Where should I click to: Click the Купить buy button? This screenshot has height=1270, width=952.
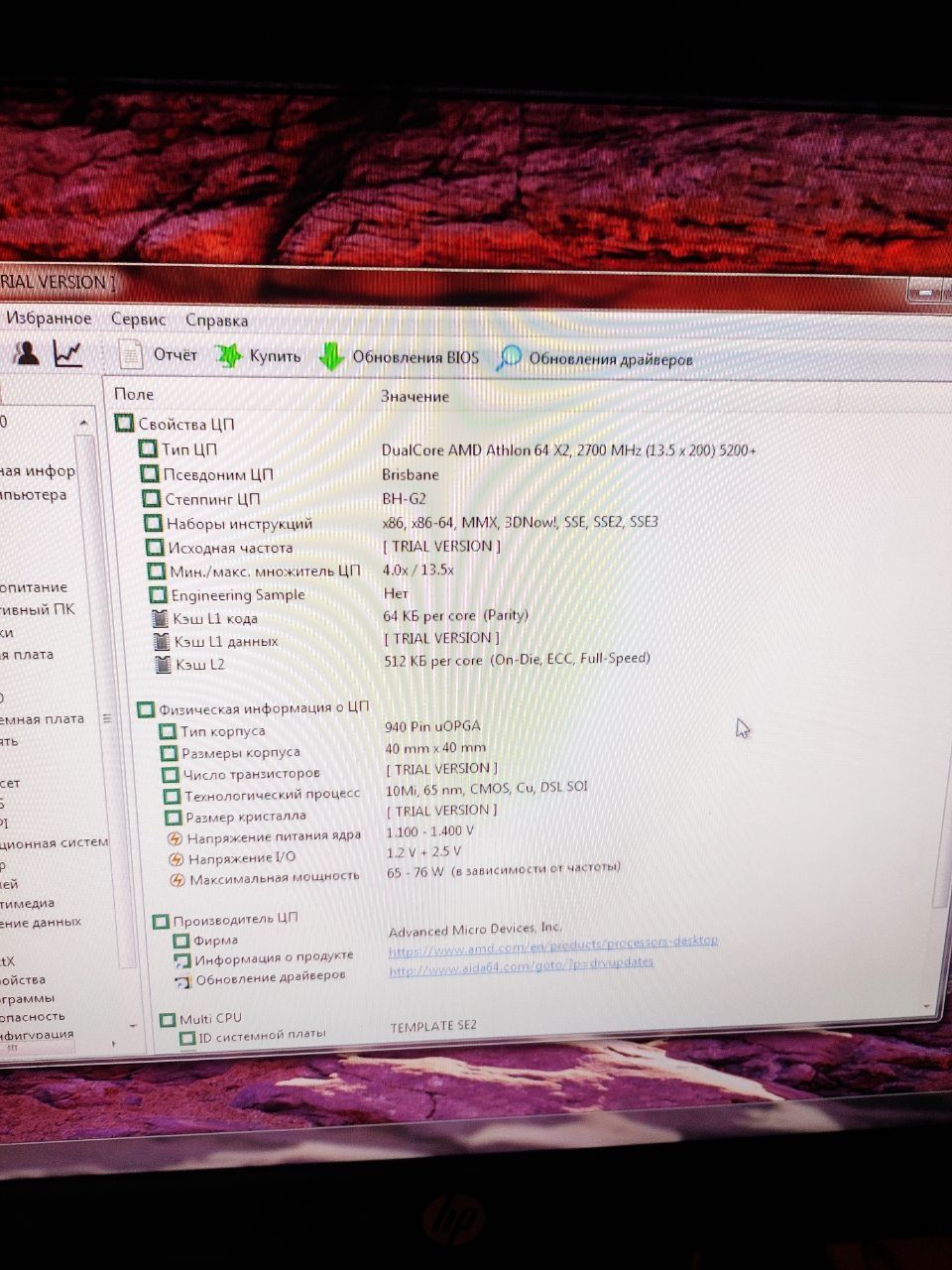[x=258, y=356]
